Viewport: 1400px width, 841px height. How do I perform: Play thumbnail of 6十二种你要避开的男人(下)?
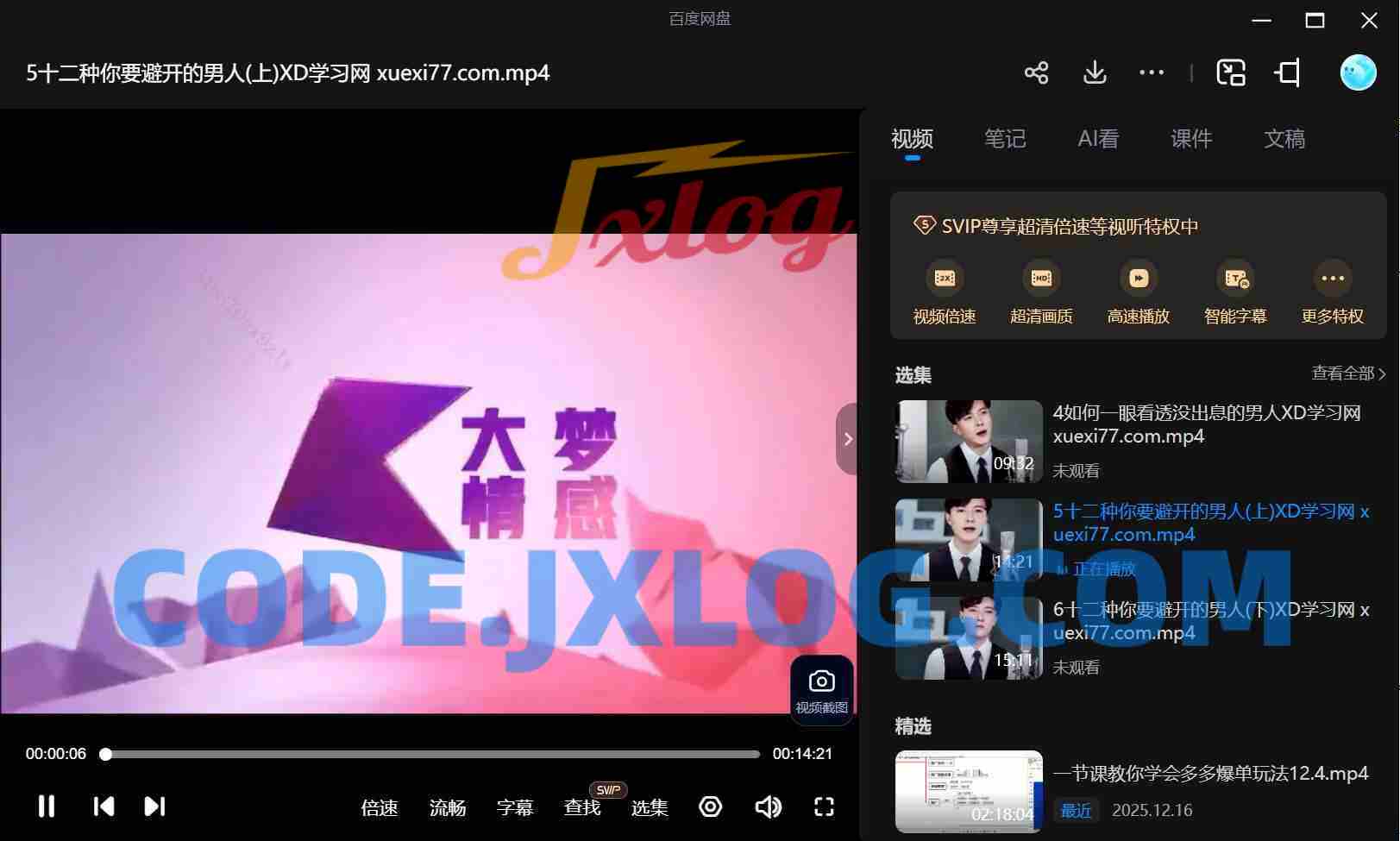[969, 637]
